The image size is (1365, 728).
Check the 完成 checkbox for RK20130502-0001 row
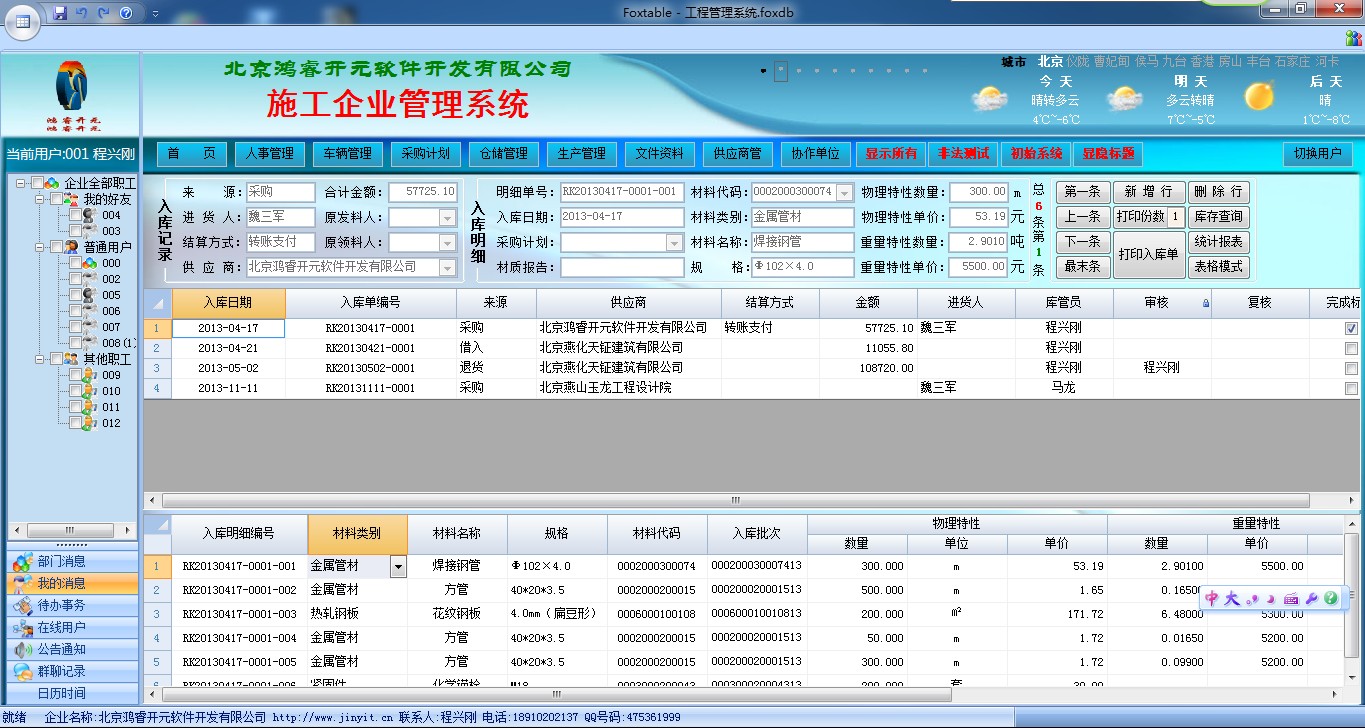coord(1352,368)
